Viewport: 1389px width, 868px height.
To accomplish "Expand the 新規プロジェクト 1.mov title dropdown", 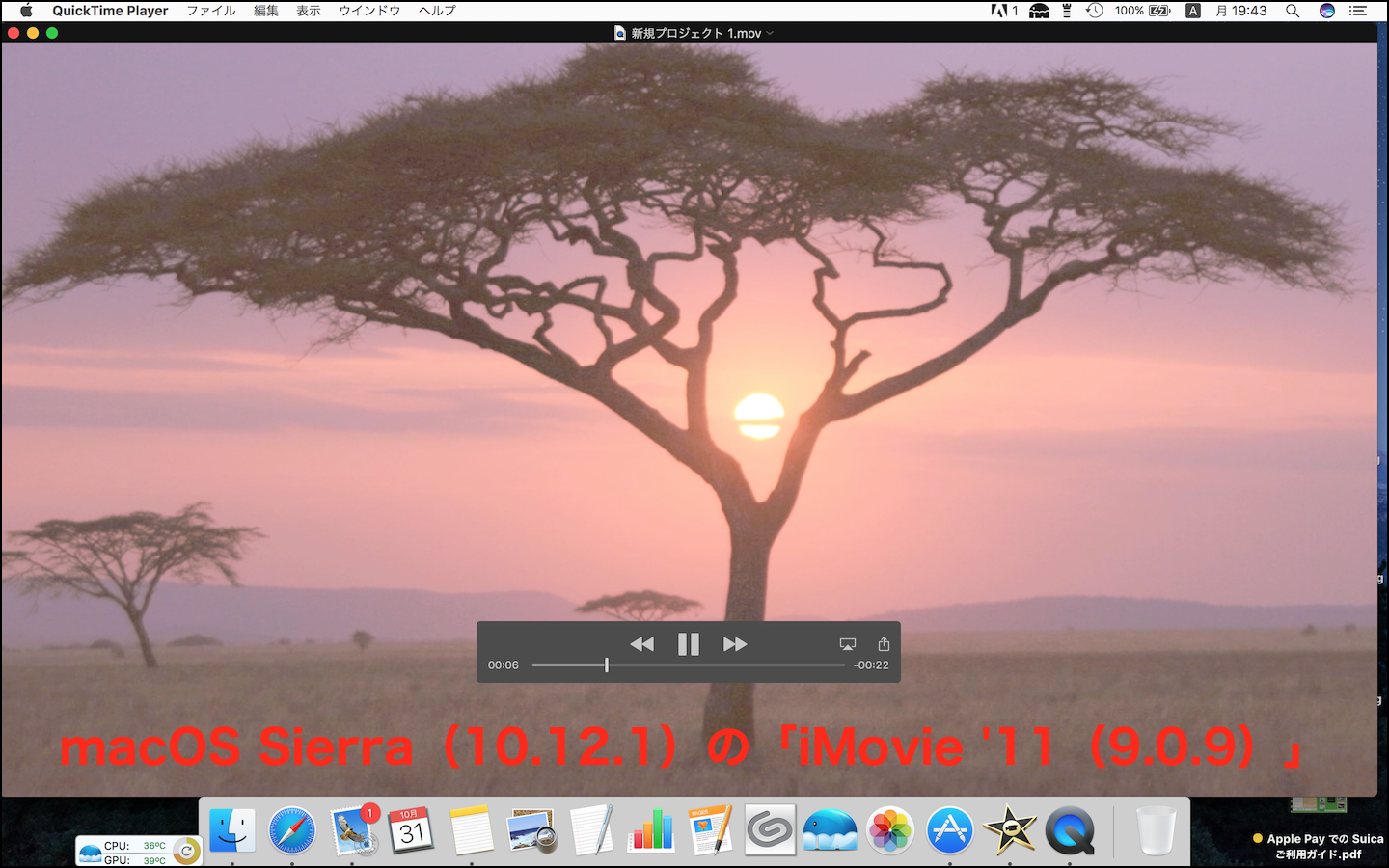I will [770, 34].
